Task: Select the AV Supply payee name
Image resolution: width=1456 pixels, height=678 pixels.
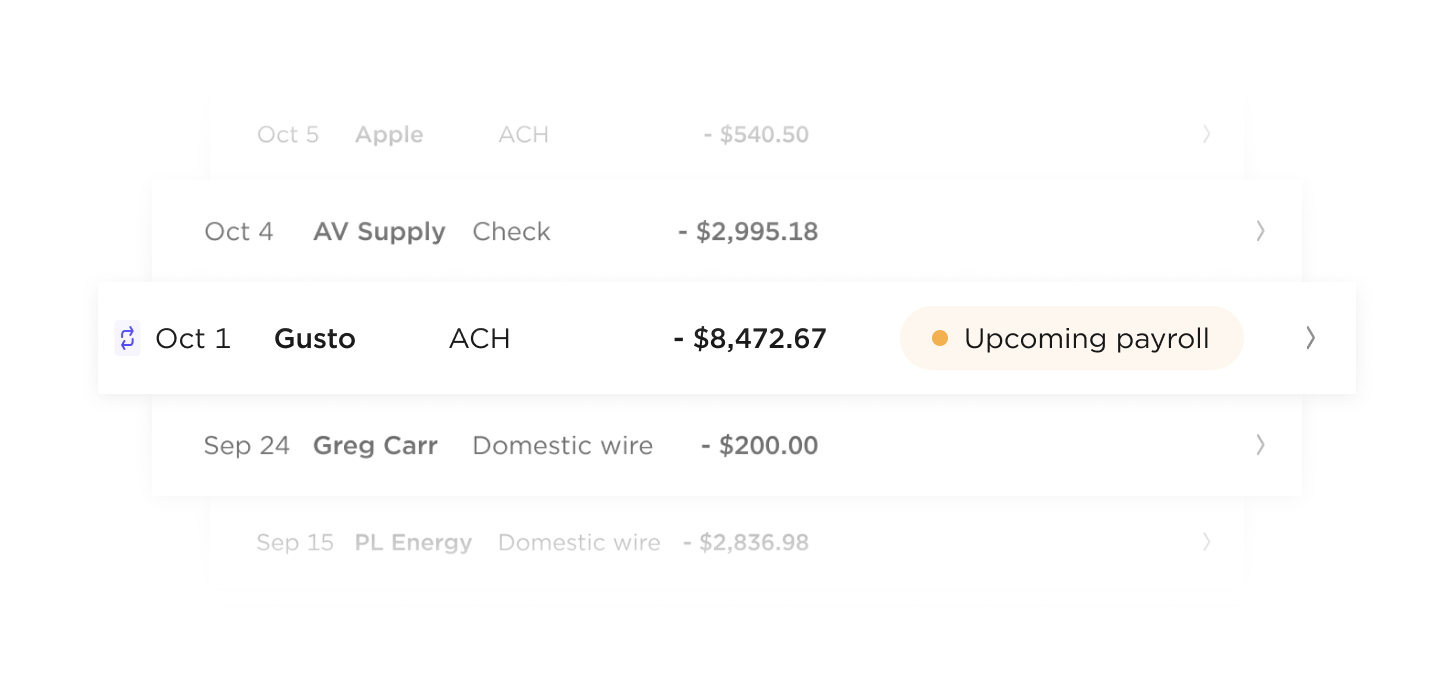Action: click(x=379, y=232)
